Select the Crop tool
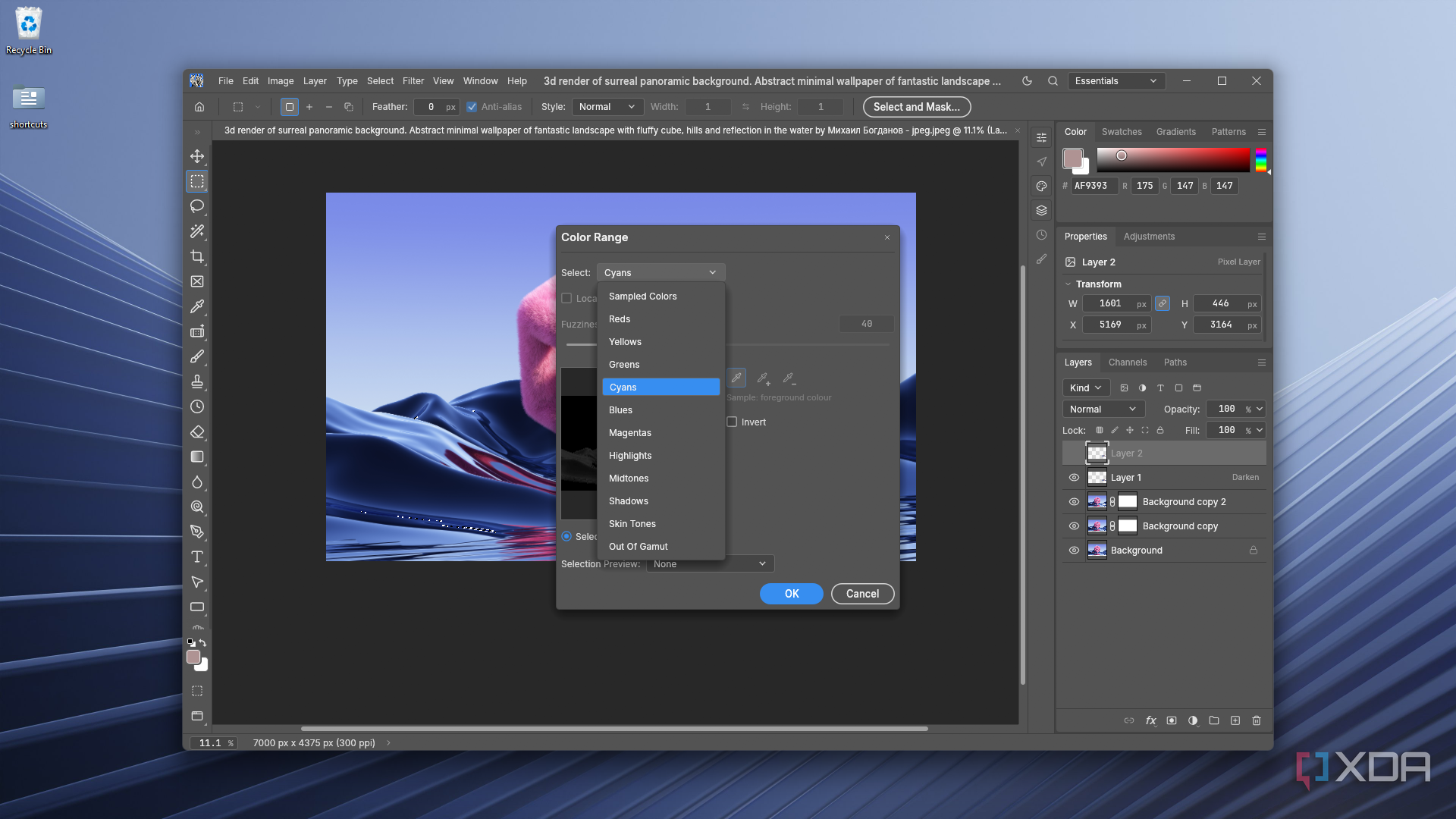Screen dimensions: 1456x819 pos(197,256)
